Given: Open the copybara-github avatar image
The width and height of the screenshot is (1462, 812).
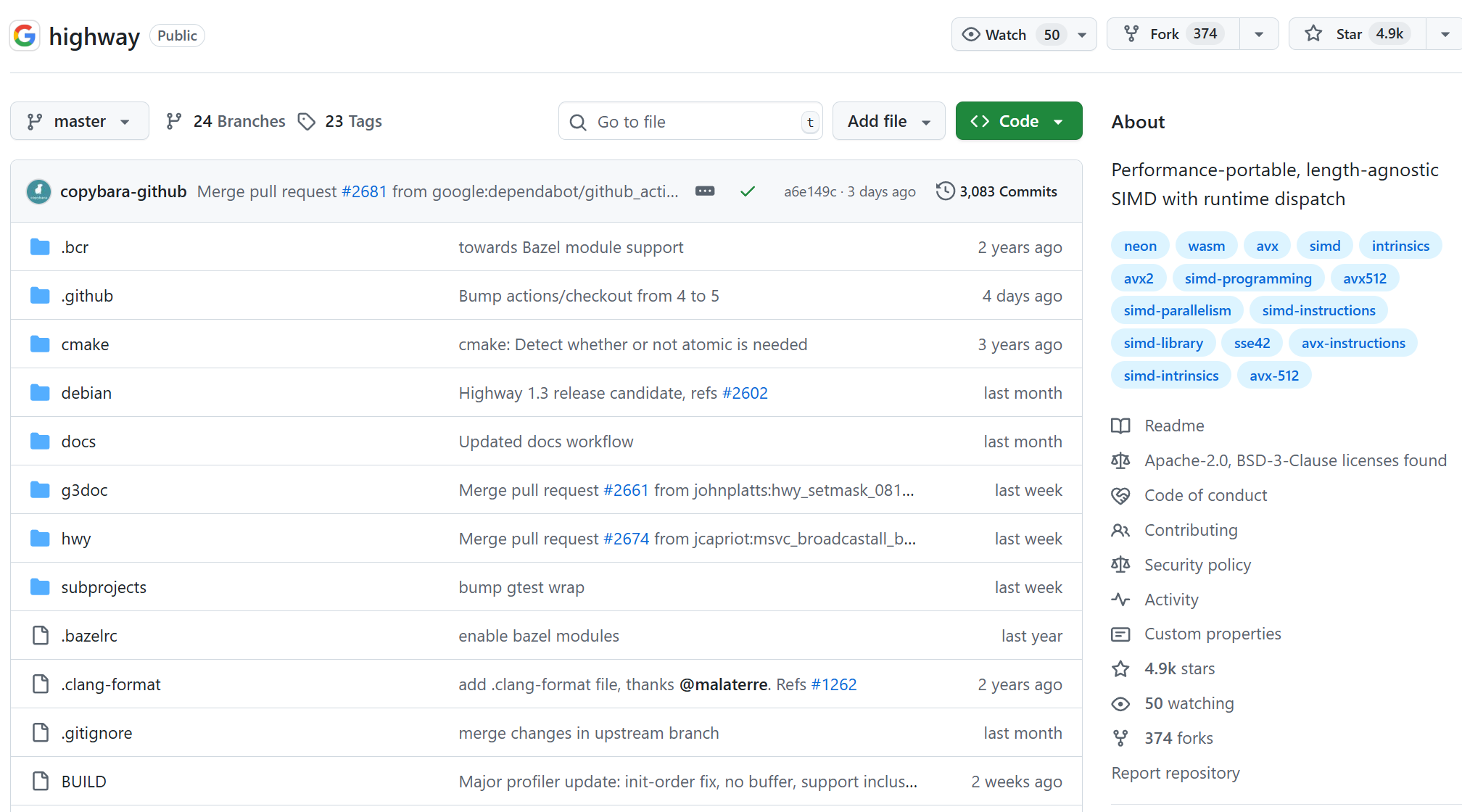Looking at the screenshot, I should (38, 191).
